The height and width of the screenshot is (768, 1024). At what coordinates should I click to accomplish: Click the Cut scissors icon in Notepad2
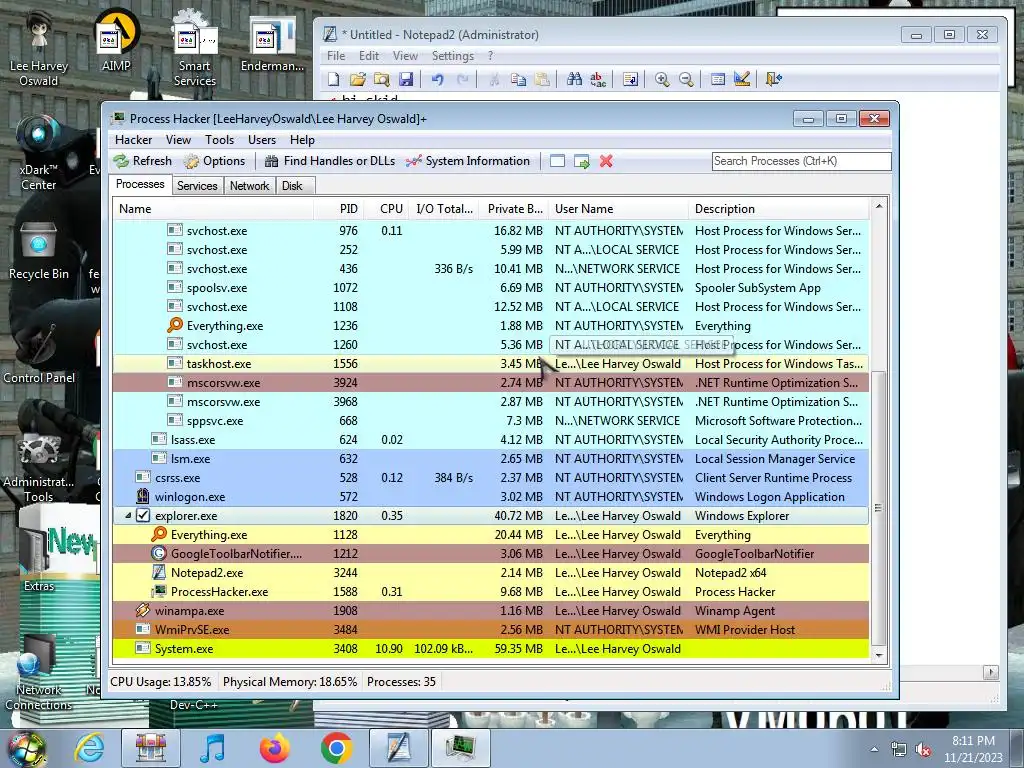(494, 80)
